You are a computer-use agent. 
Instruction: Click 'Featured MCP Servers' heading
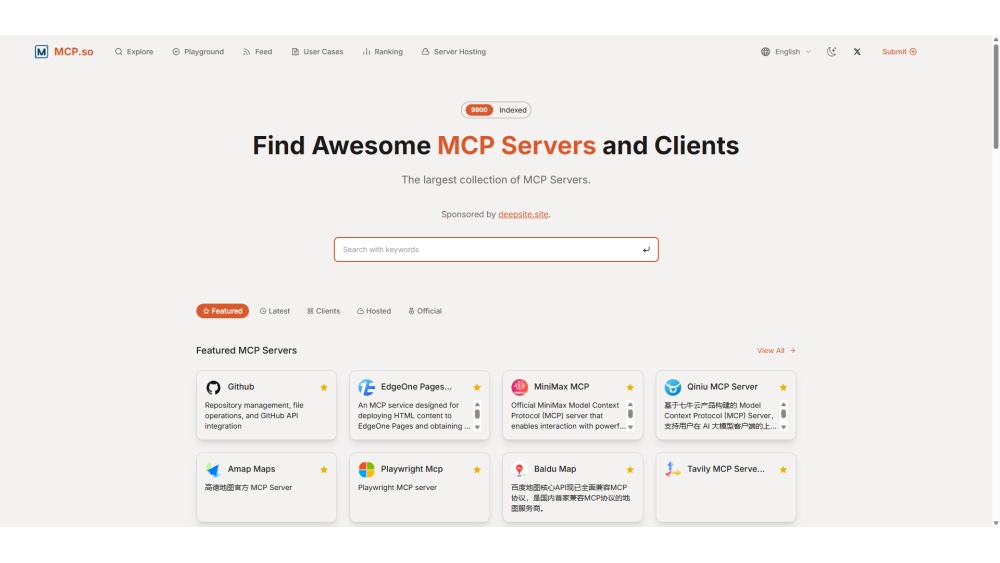[246, 350]
